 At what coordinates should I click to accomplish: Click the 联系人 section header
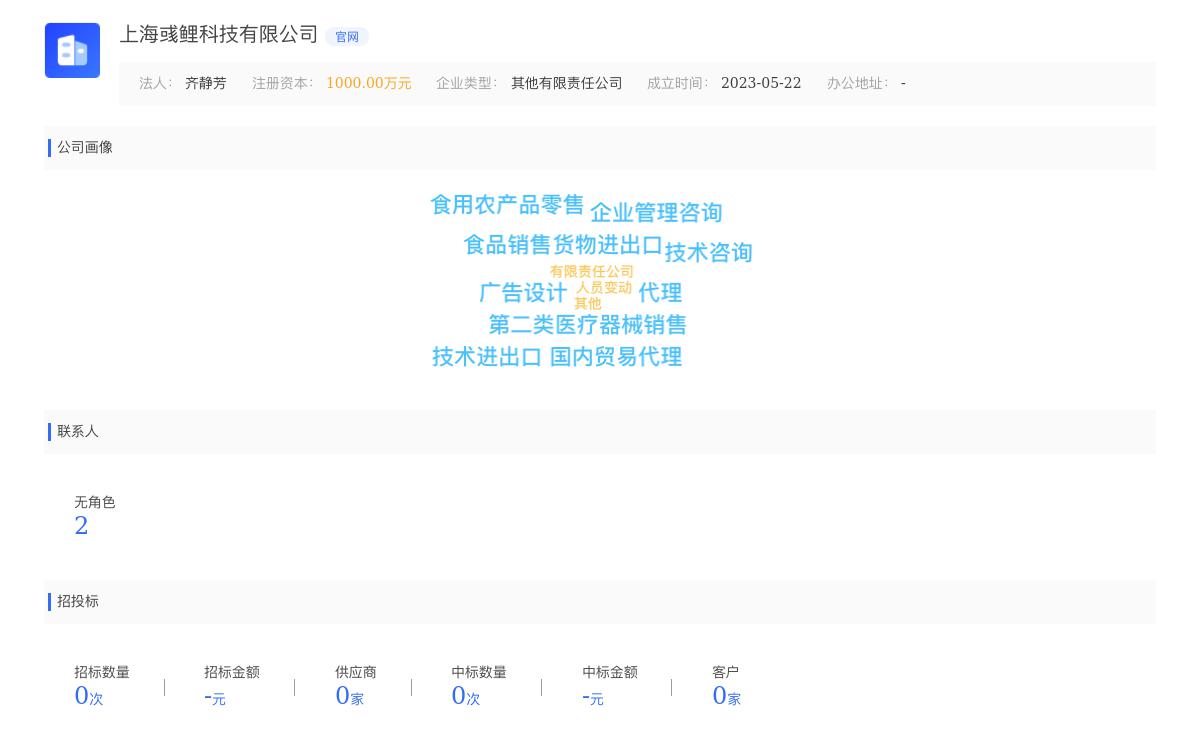600,432
